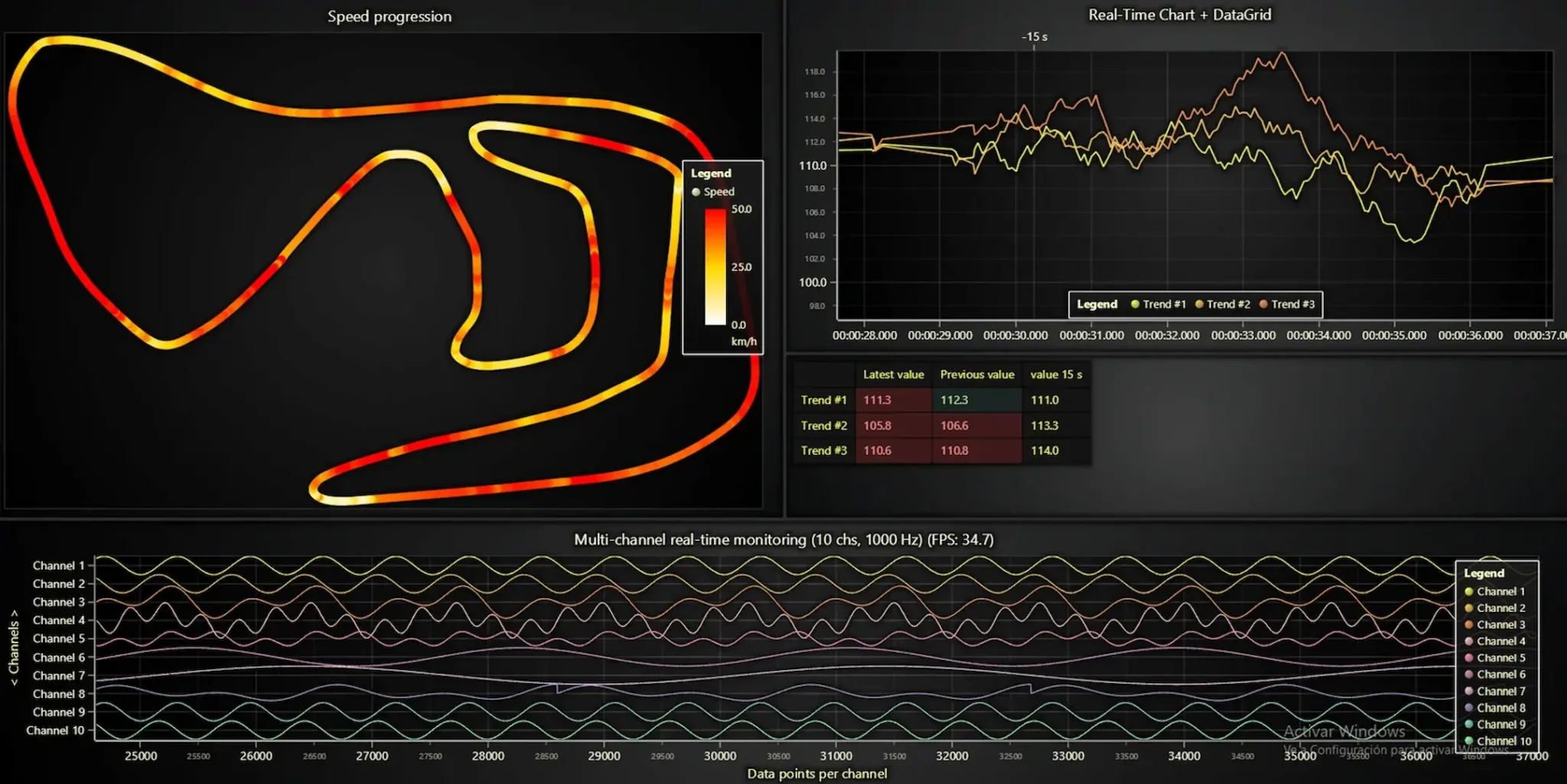Click previous value cell 106.6

pyautogui.click(x=977, y=425)
